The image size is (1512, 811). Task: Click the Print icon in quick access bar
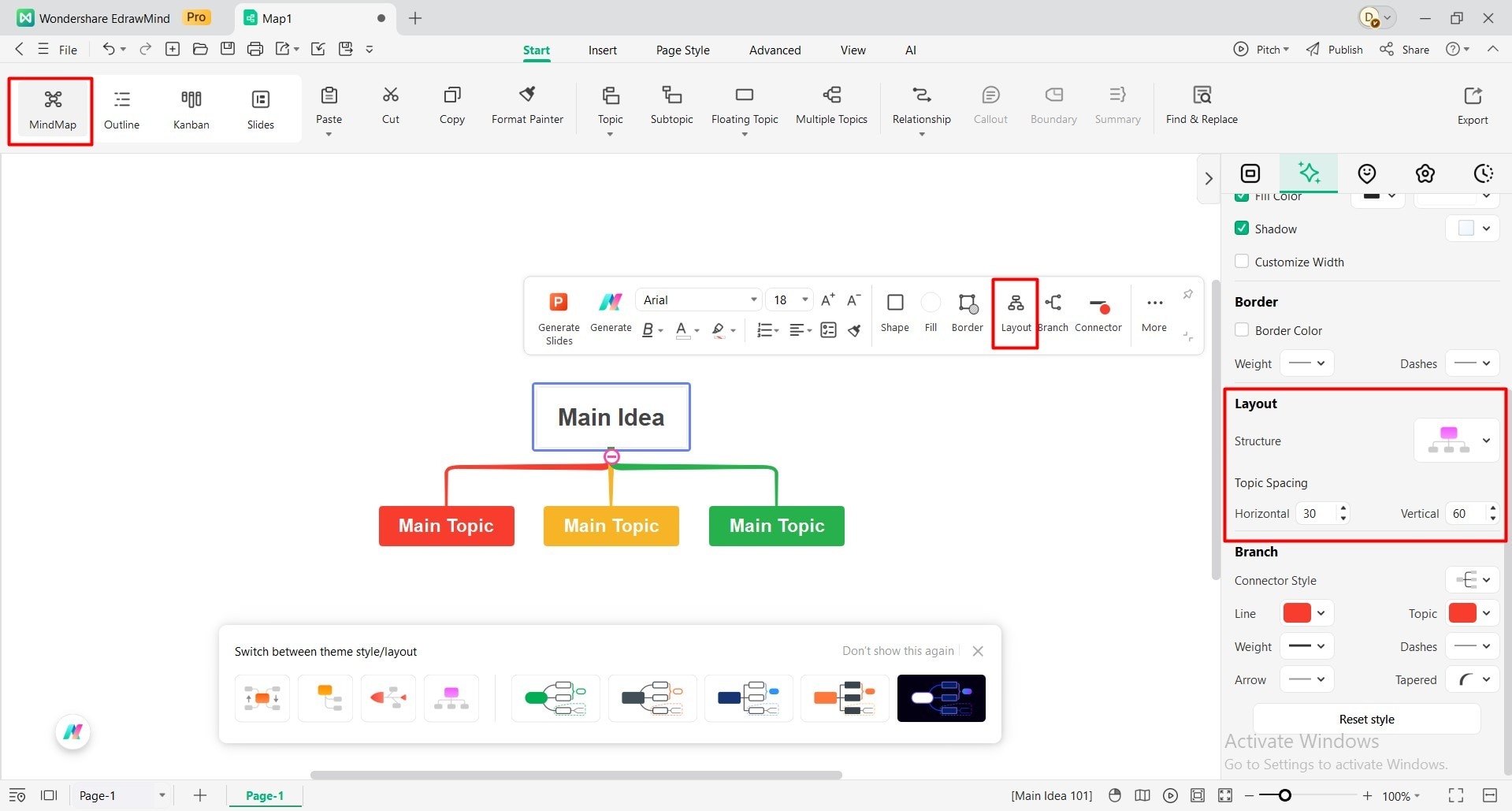point(254,49)
